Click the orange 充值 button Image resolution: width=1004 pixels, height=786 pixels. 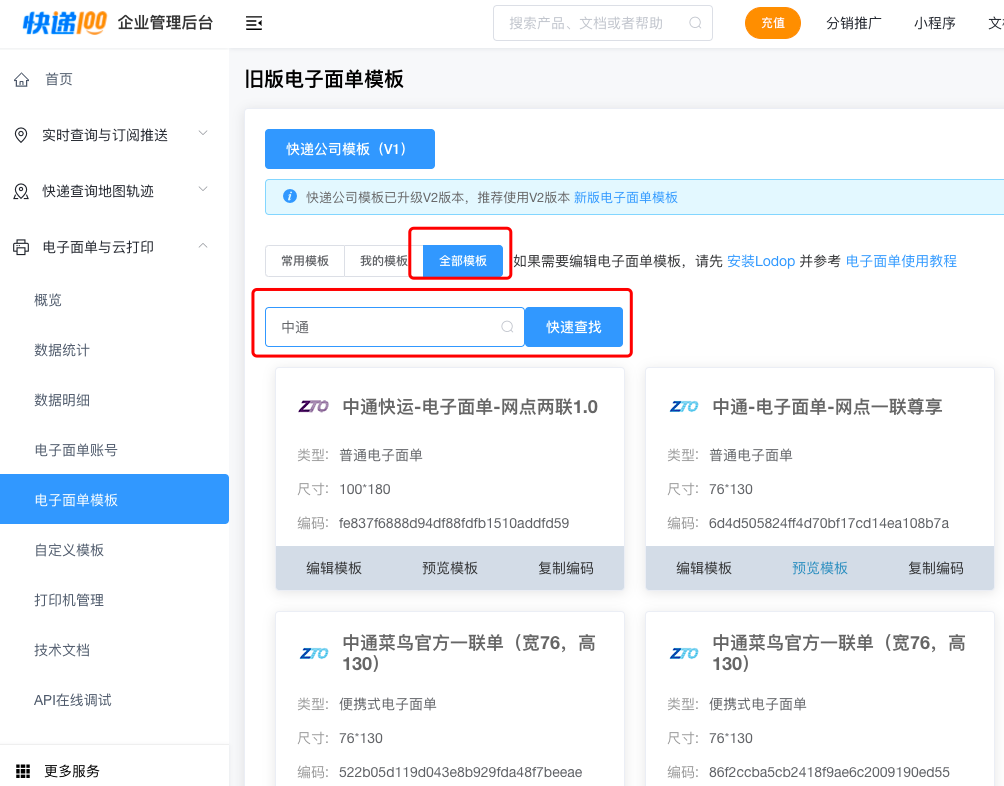point(773,23)
